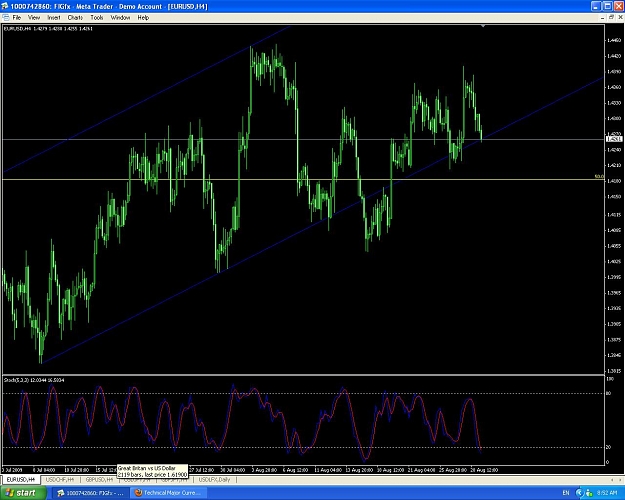Screen dimensions: 625x500
Task: Minimize the MetaTrader main window
Action: (x=596, y=6)
